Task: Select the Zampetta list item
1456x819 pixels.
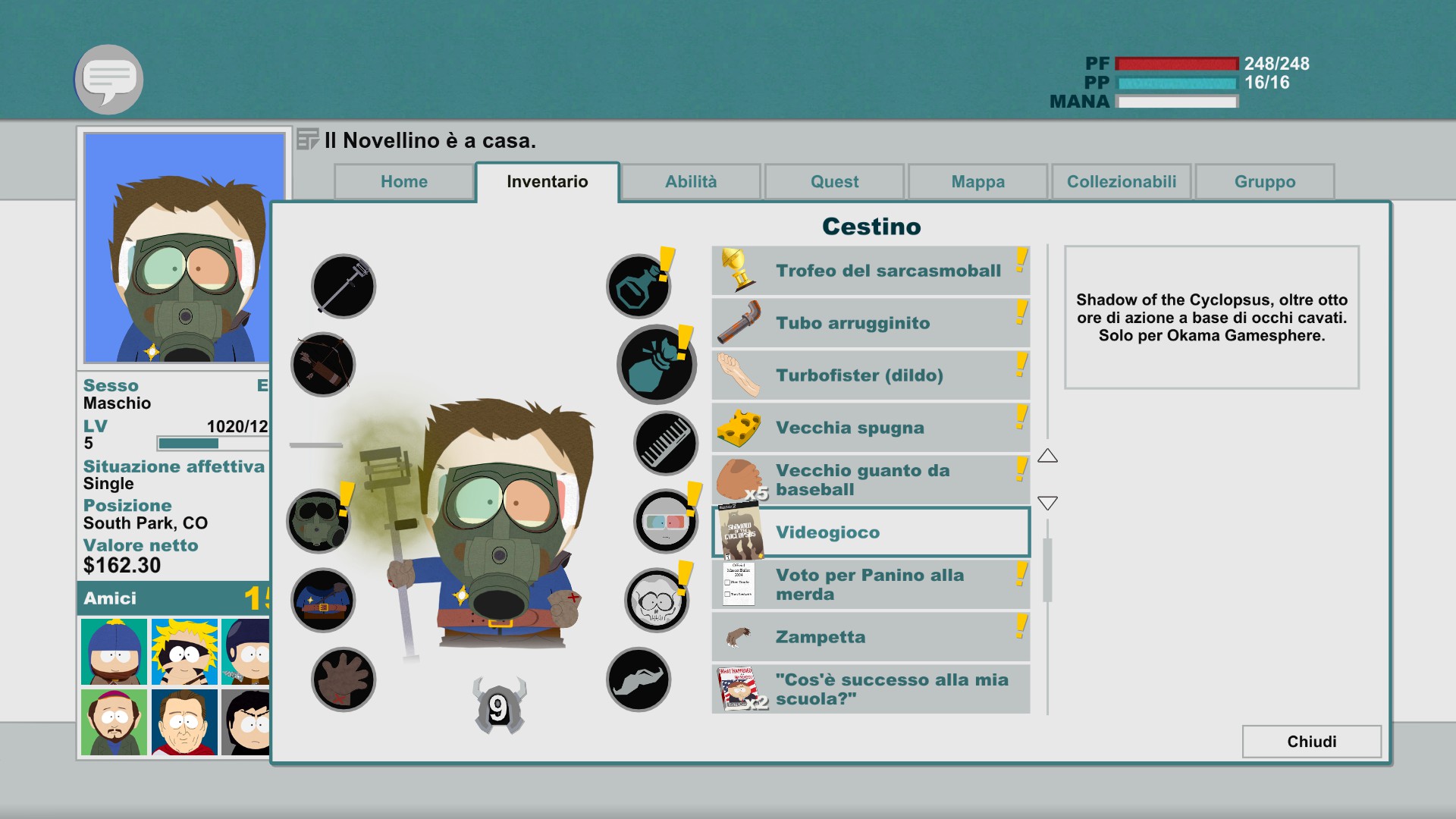Action: 871,637
